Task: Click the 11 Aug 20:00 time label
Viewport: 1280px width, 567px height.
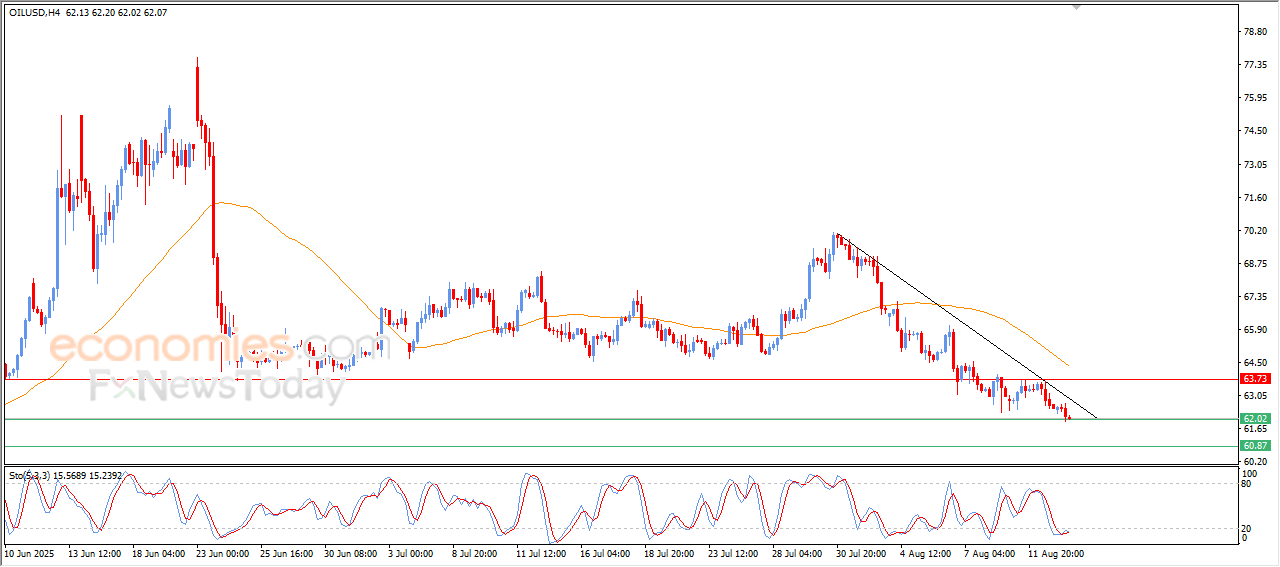Action: [1054, 552]
